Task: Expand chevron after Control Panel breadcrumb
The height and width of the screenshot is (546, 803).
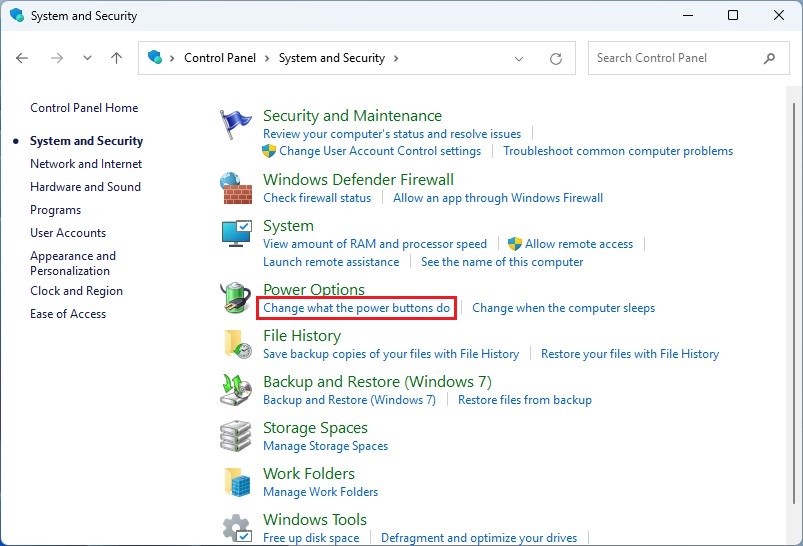Action: pyautogui.click(x=267, y=58)
